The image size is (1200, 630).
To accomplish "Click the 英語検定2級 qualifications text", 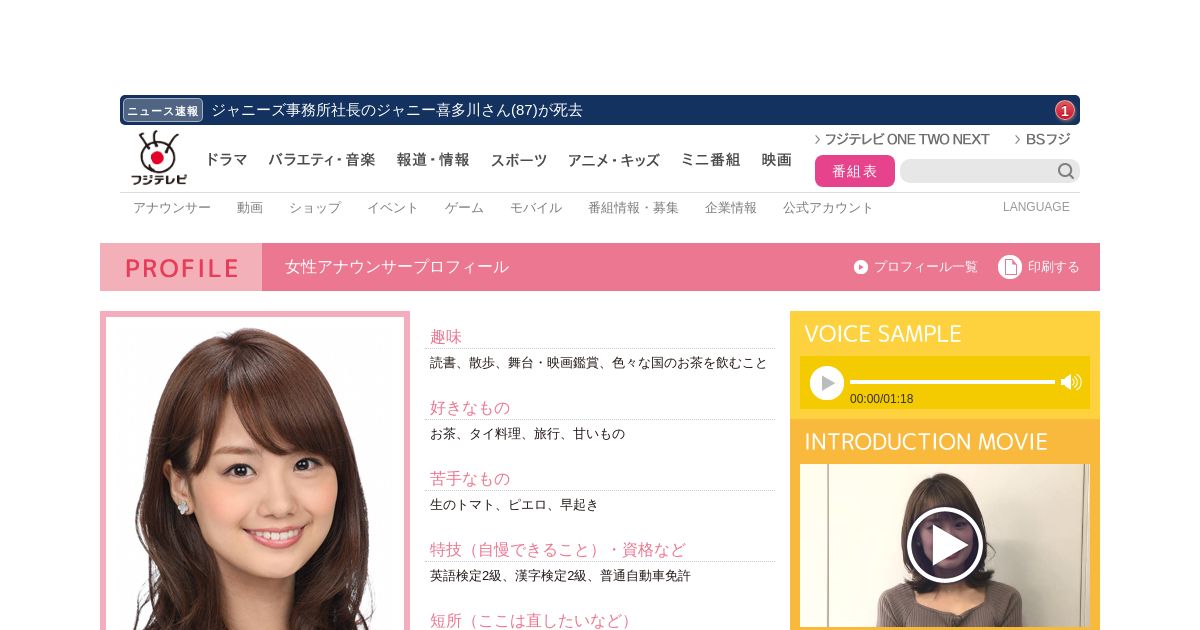I will [560, 576].
